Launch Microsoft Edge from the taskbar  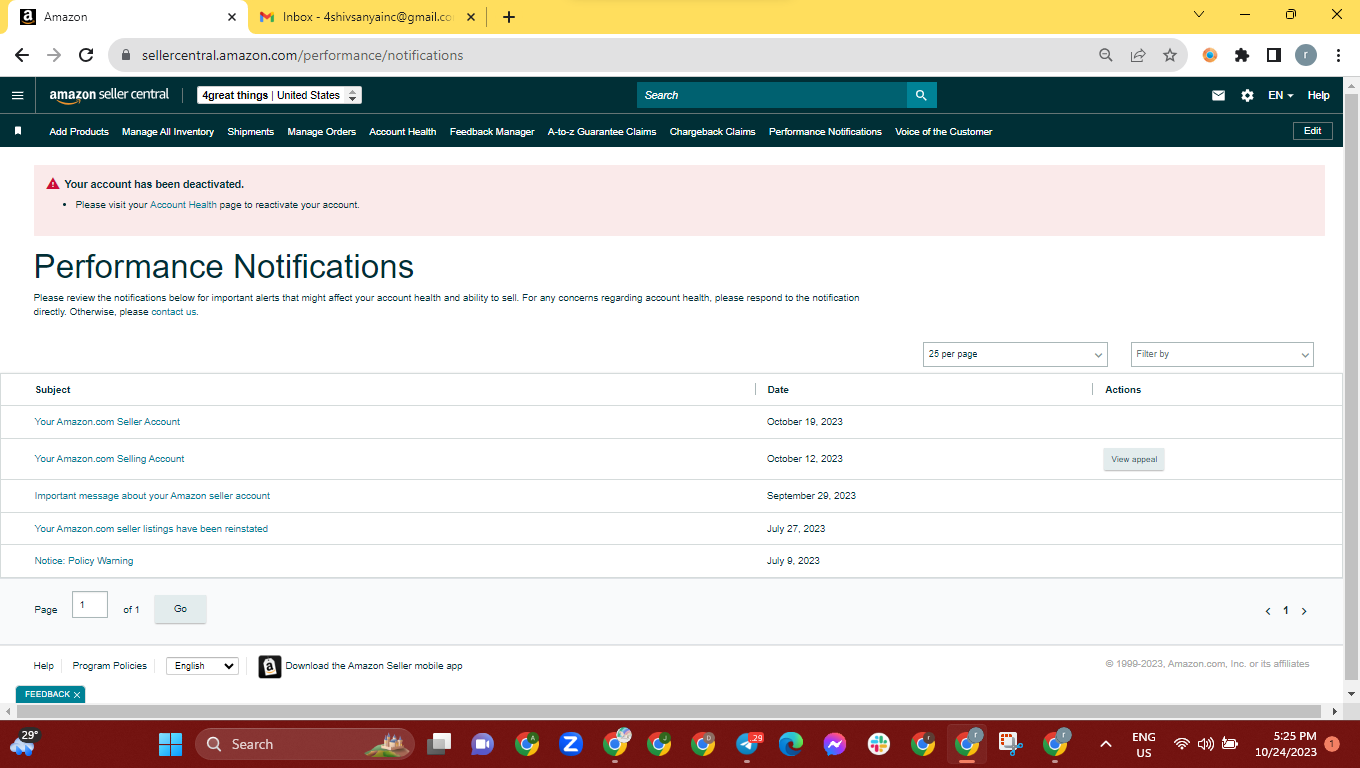point(791,744)
